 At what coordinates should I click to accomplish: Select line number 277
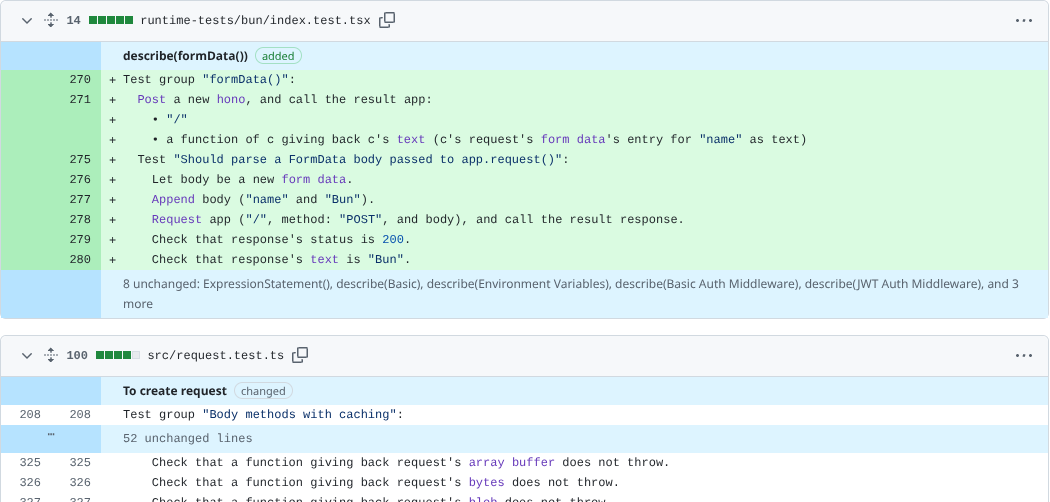pyautogui.click(x=80, y=200)
